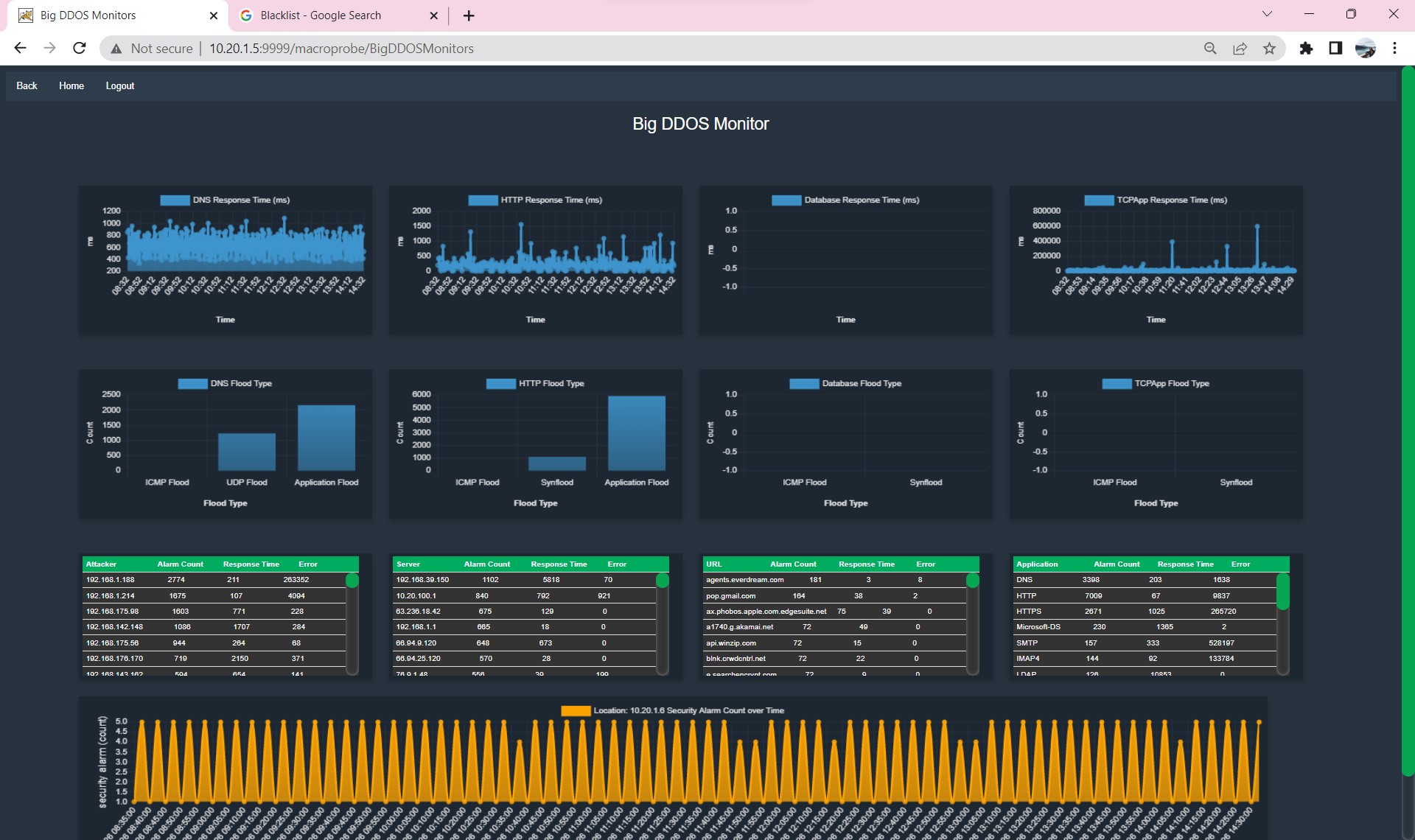Click the Logout link
This screenshot has height=840, width=1415.
[120, 86]
